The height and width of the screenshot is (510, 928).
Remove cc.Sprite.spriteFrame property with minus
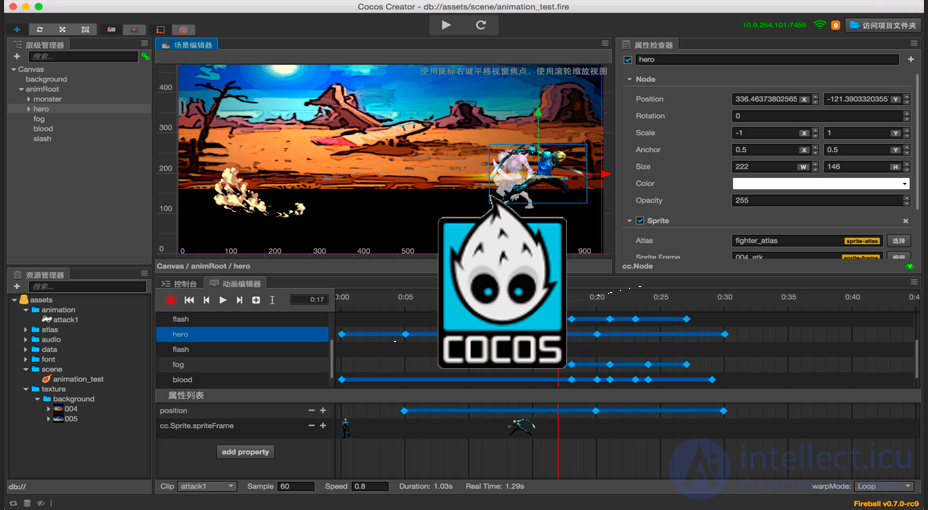click(311, 425)
